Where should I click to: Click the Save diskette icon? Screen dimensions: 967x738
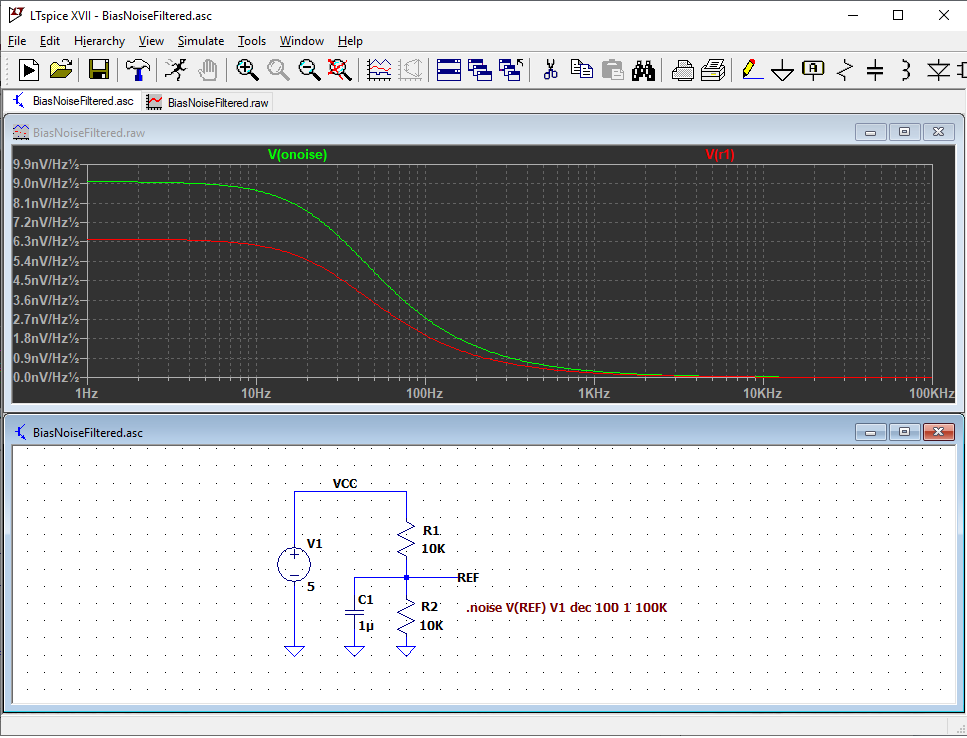click(x=99, y=69)
